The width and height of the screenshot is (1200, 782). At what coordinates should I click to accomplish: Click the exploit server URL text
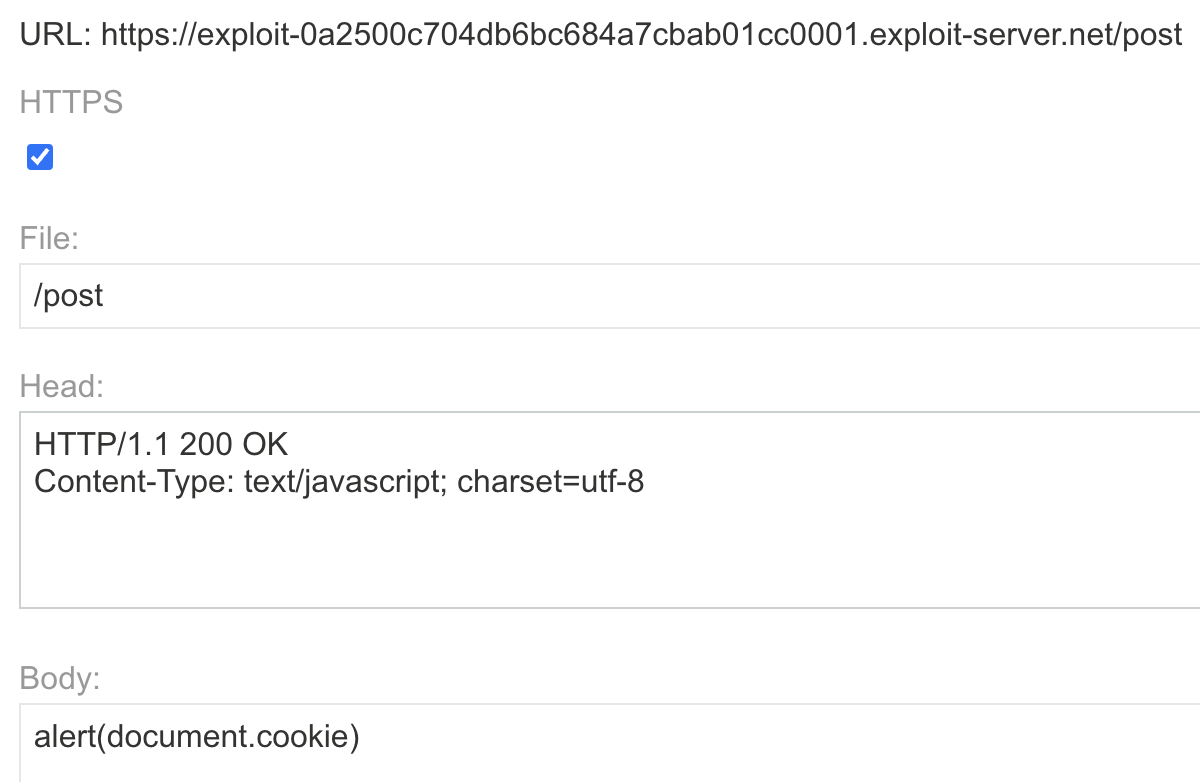point(641,36)
